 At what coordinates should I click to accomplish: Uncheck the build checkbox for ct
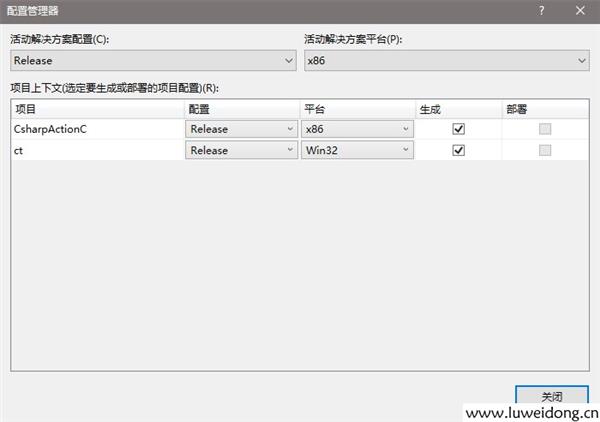[x=459, y=150]
